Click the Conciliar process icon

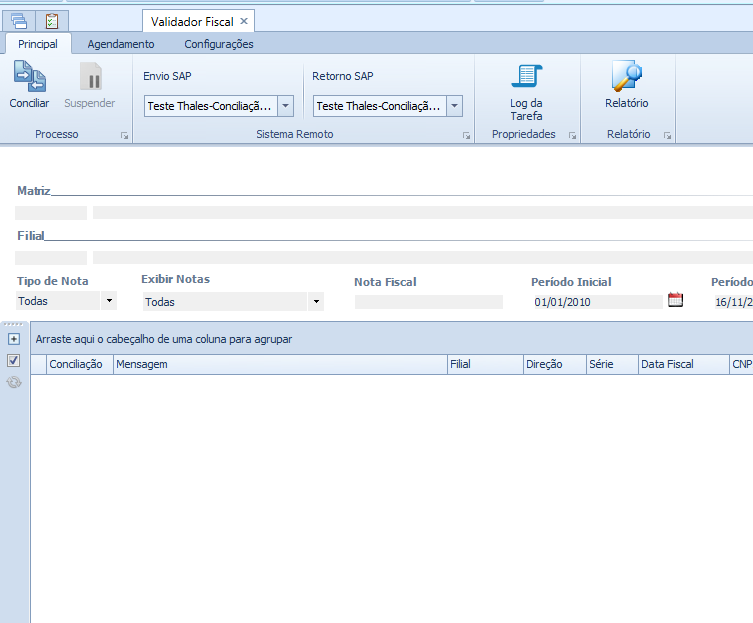(x=29, y=77)
